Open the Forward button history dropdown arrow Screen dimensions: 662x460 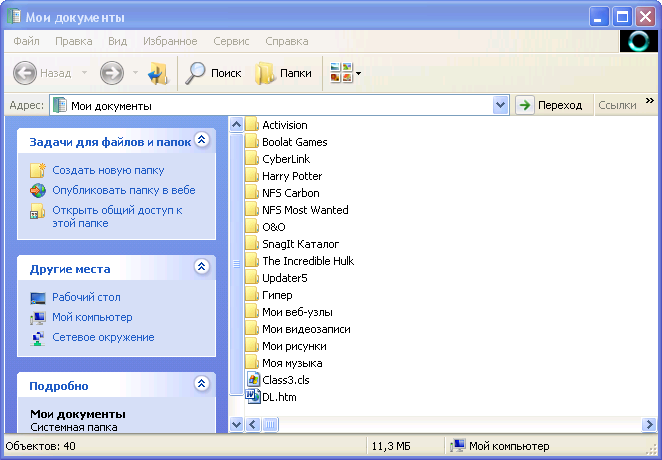(x=135, y=73)
